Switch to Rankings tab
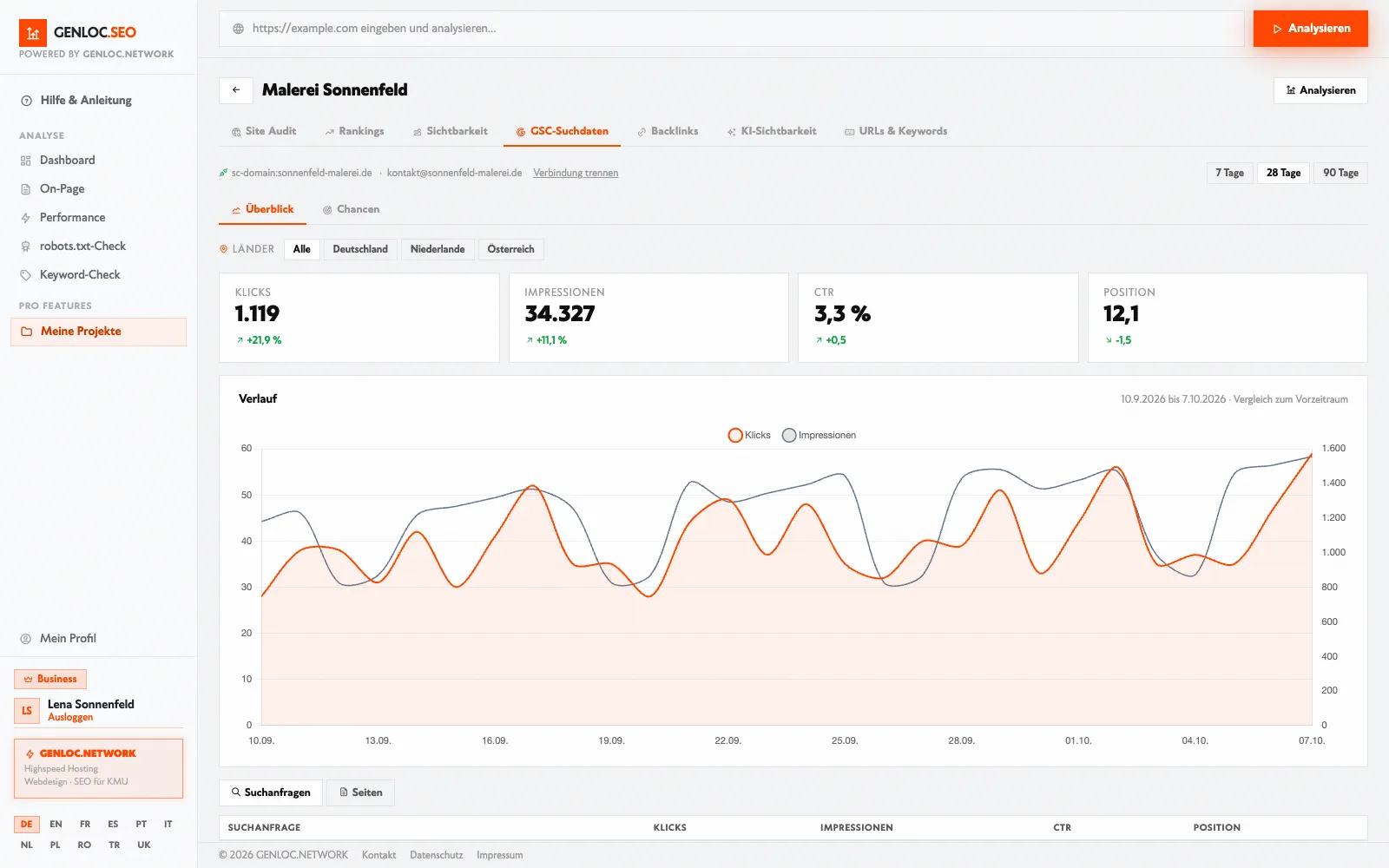 click(354, 132)
